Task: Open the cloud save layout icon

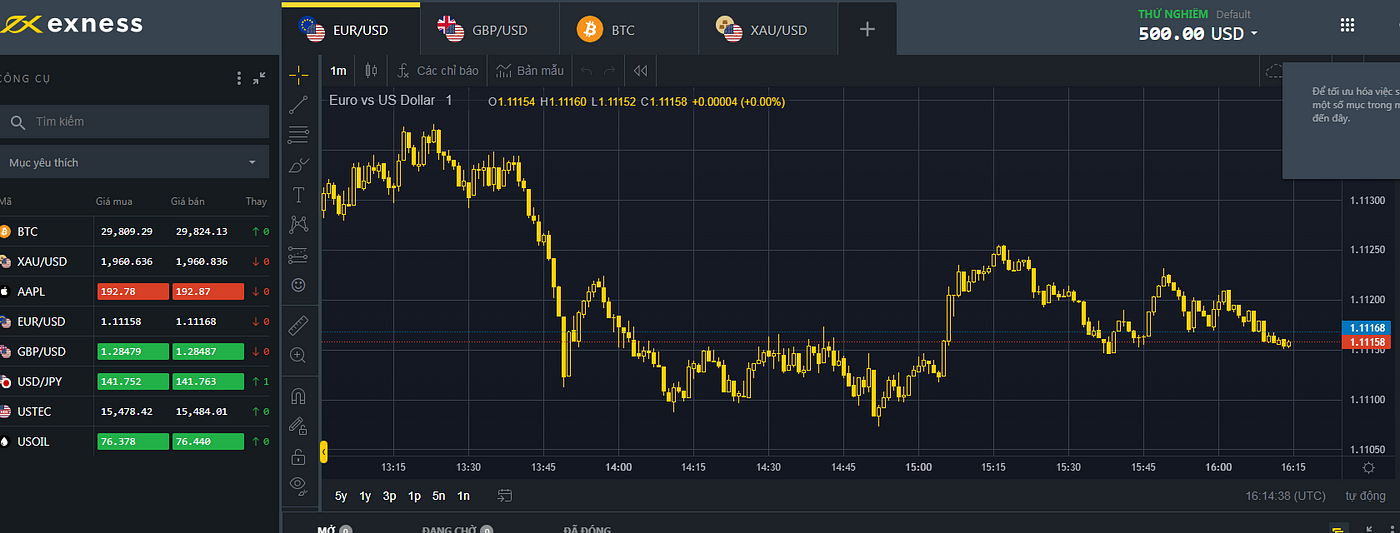Action: pyautogui.click(x=1273, y=71)
